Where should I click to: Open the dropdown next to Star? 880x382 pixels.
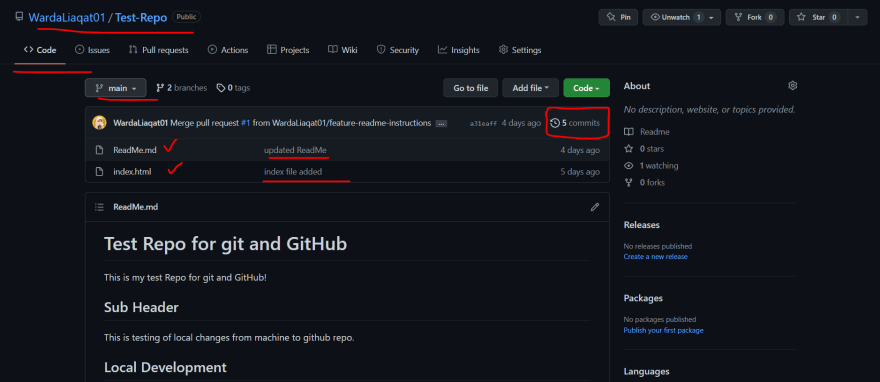coord(857,17)
